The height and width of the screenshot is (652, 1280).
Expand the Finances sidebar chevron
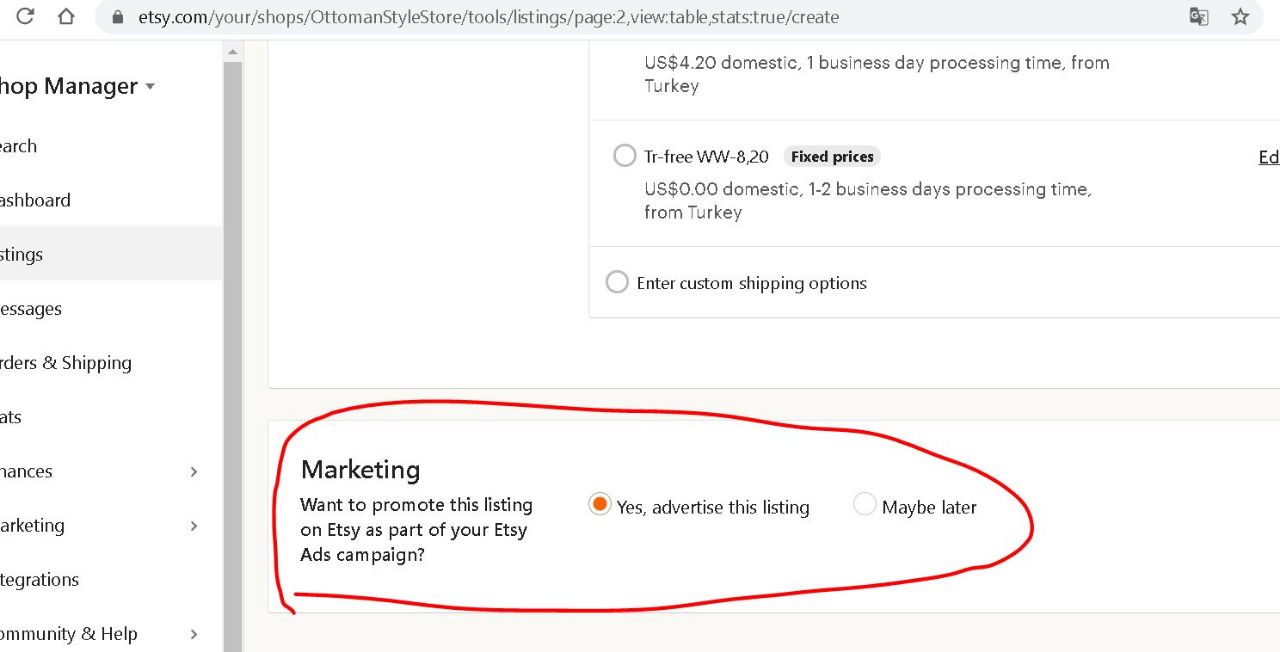click(x=194, y=472)
